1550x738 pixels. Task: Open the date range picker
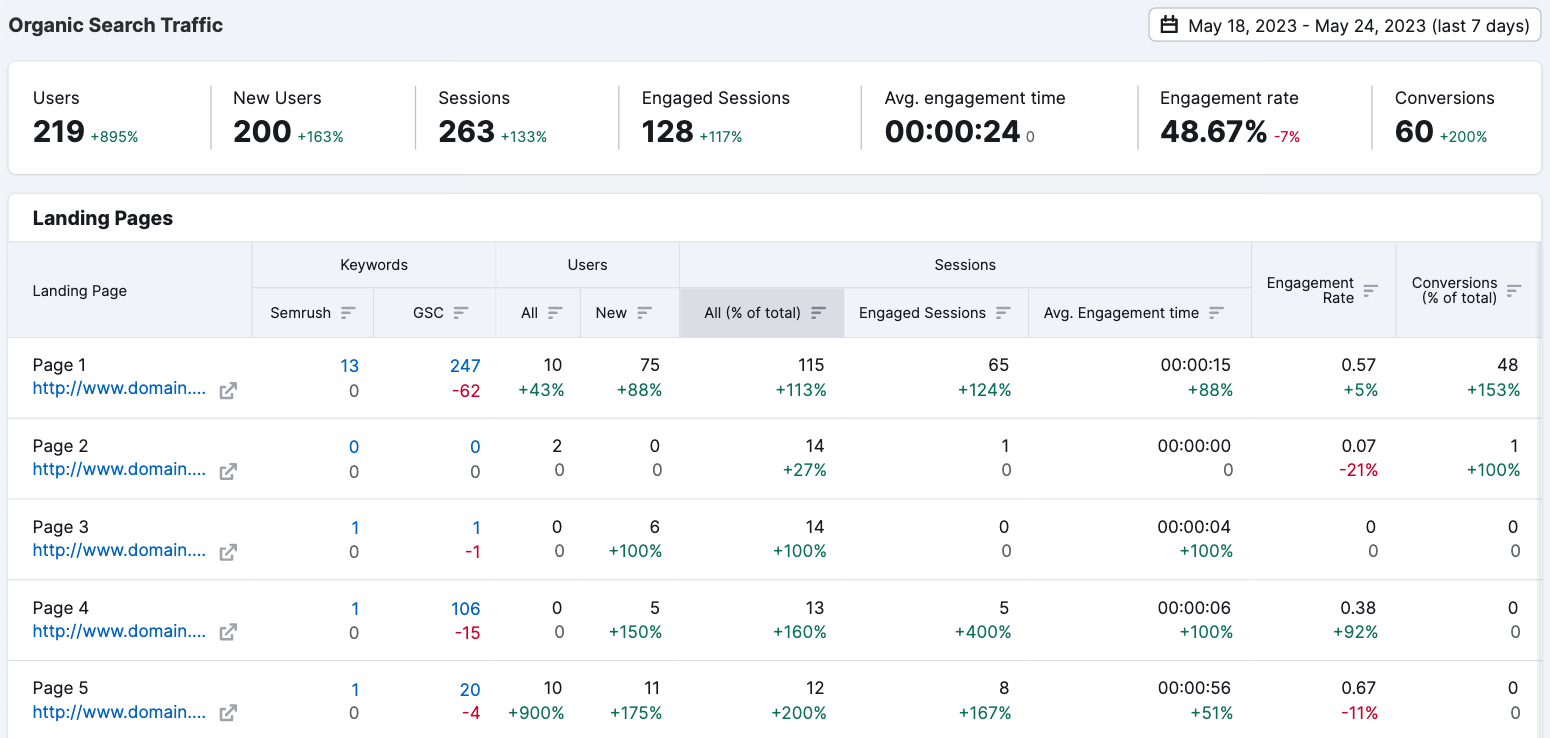tap(1344, 26)
